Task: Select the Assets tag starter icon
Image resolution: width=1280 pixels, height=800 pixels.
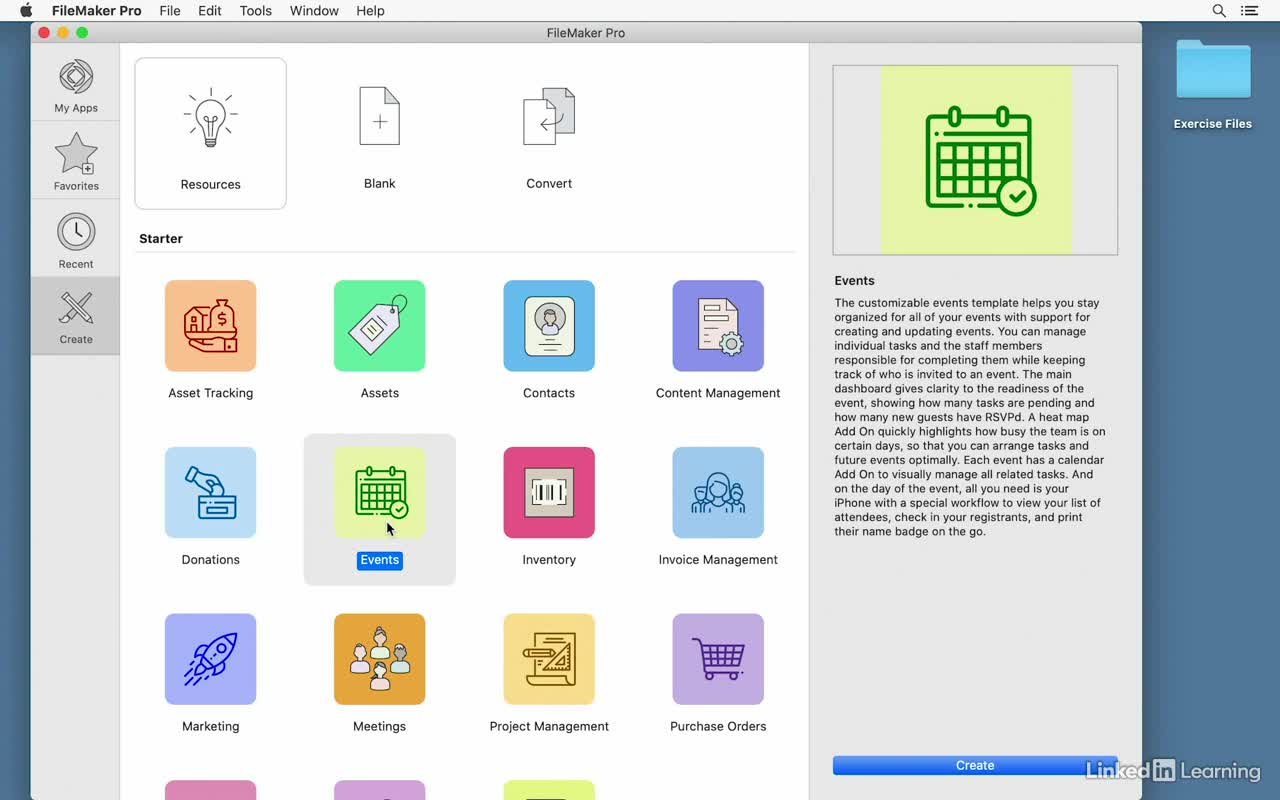Action: (380, 326)
